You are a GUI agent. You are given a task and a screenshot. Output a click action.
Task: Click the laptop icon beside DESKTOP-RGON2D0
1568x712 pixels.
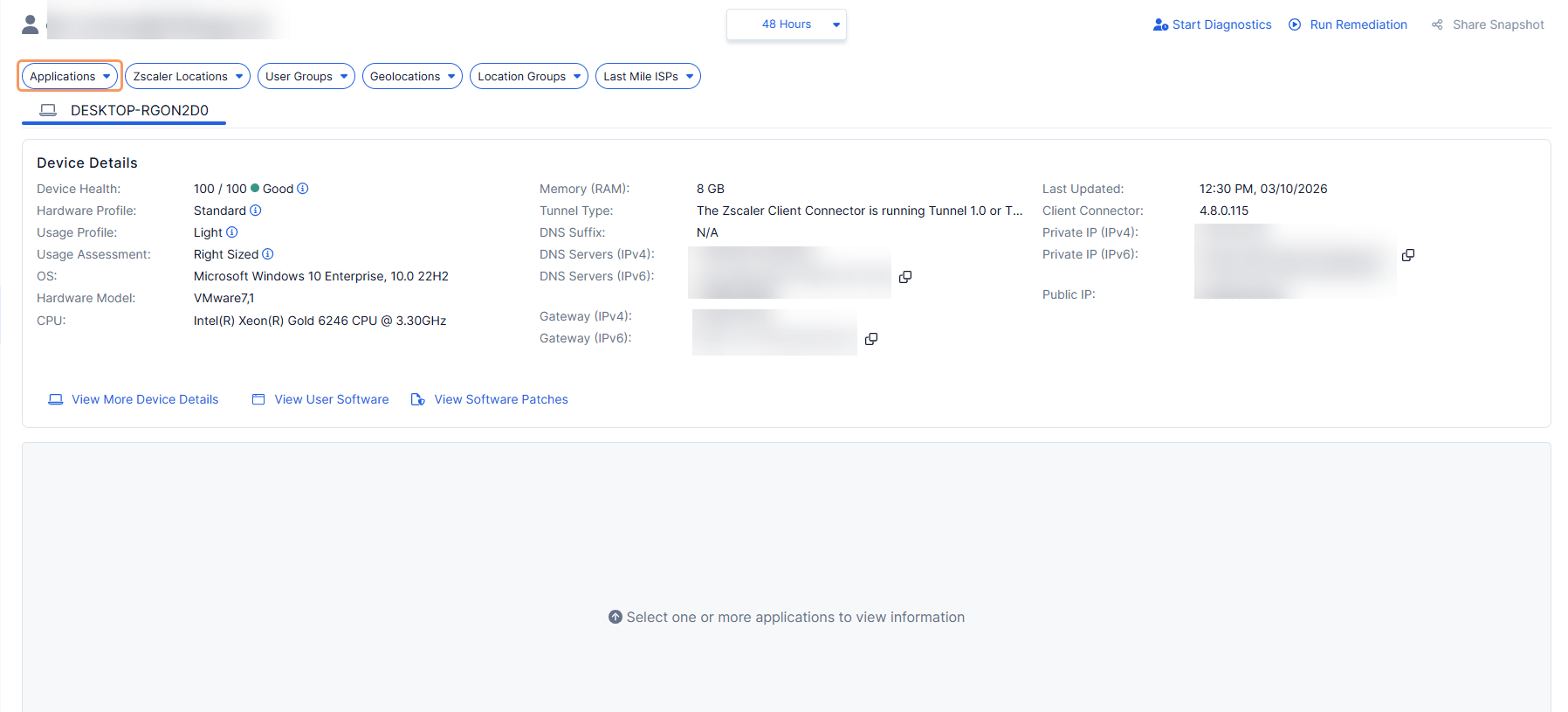(x=48, y=110)
